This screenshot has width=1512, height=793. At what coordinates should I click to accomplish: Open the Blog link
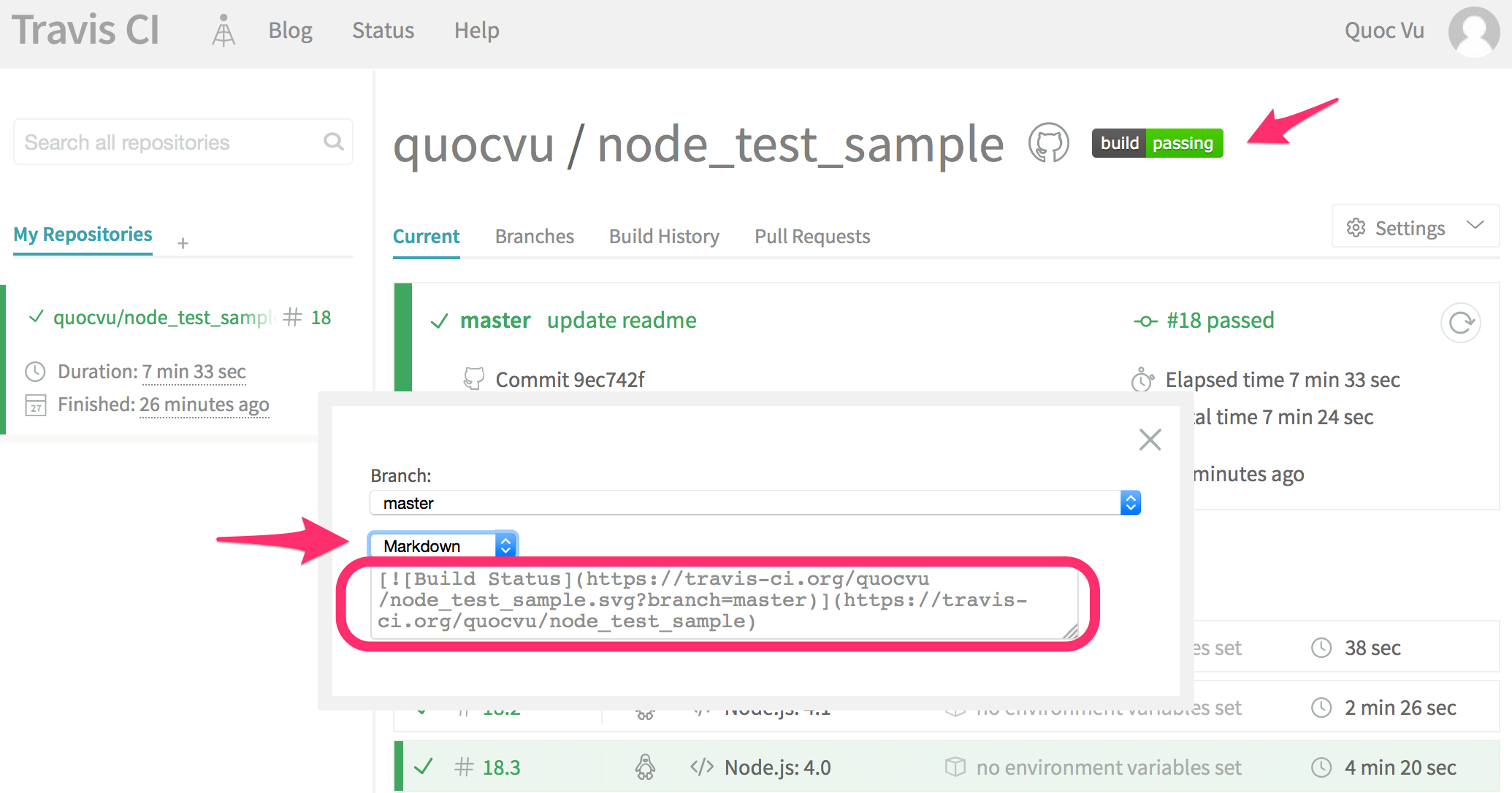[290, 31]
